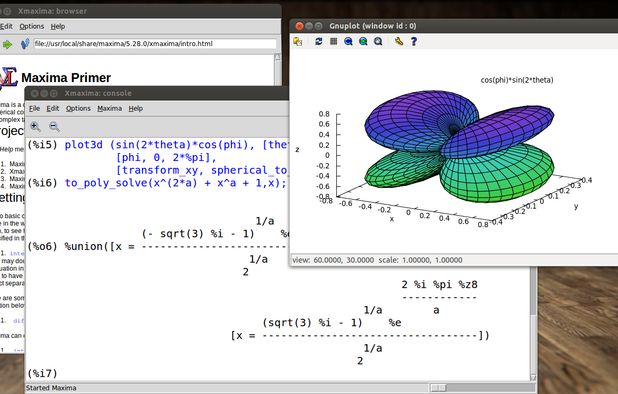Open the Edit menu in Xmaxima console
This screenshot has width=618, height=394.
(52, 108)
